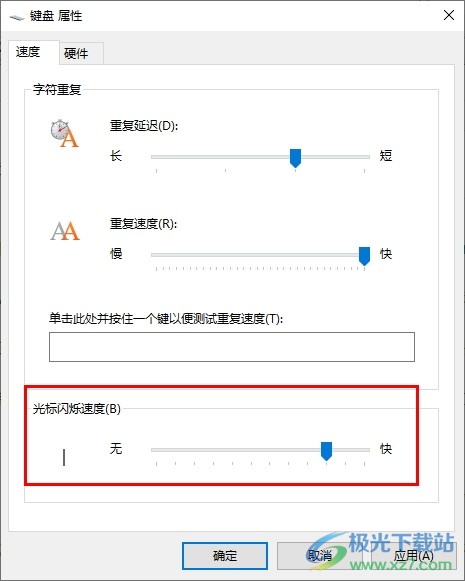Click the repeat rate AA icon
Image resolution: width=465 pixels, height=581 pixels.
point(65,230)
